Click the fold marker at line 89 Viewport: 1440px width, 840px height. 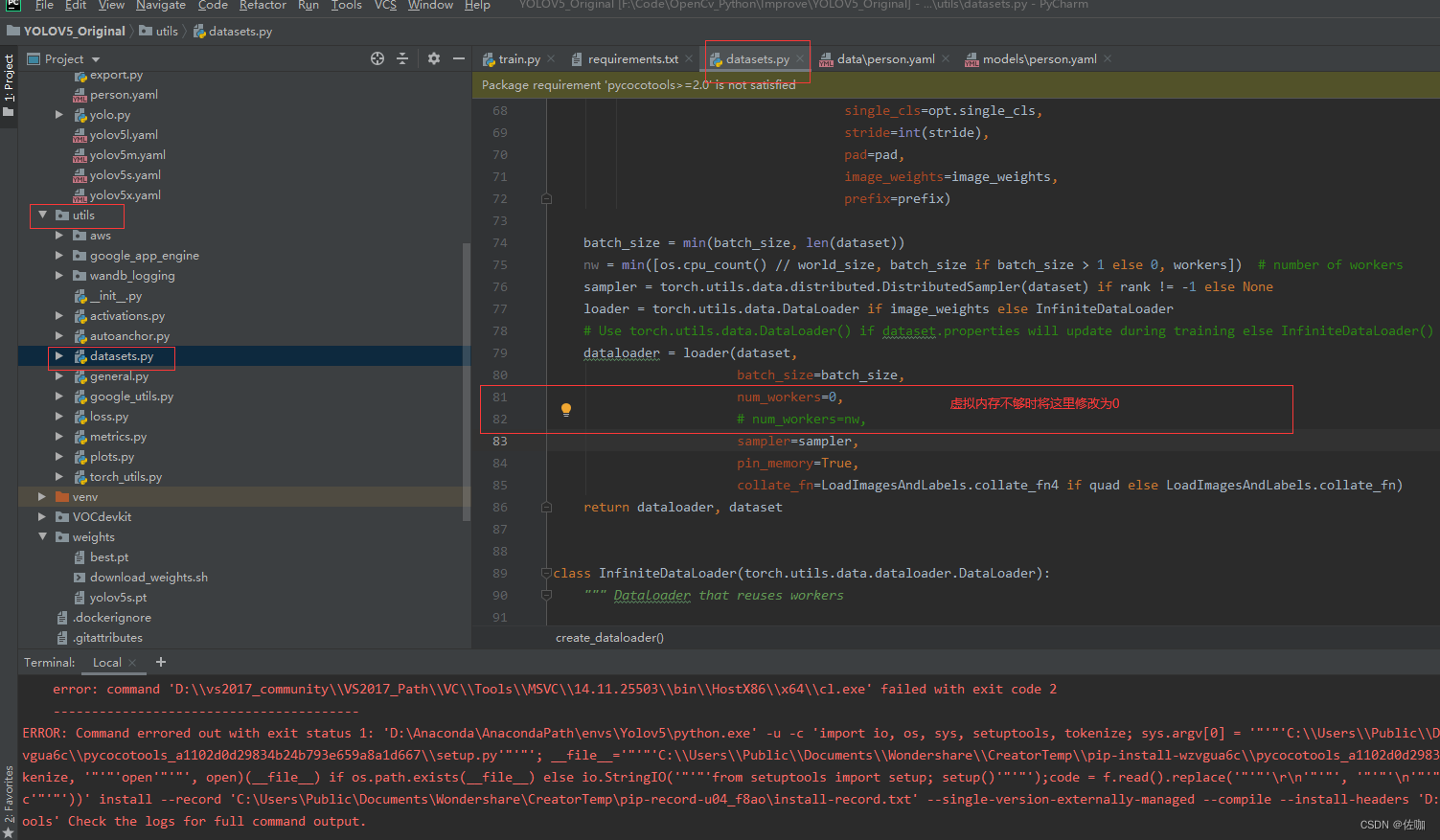(546, 574)
